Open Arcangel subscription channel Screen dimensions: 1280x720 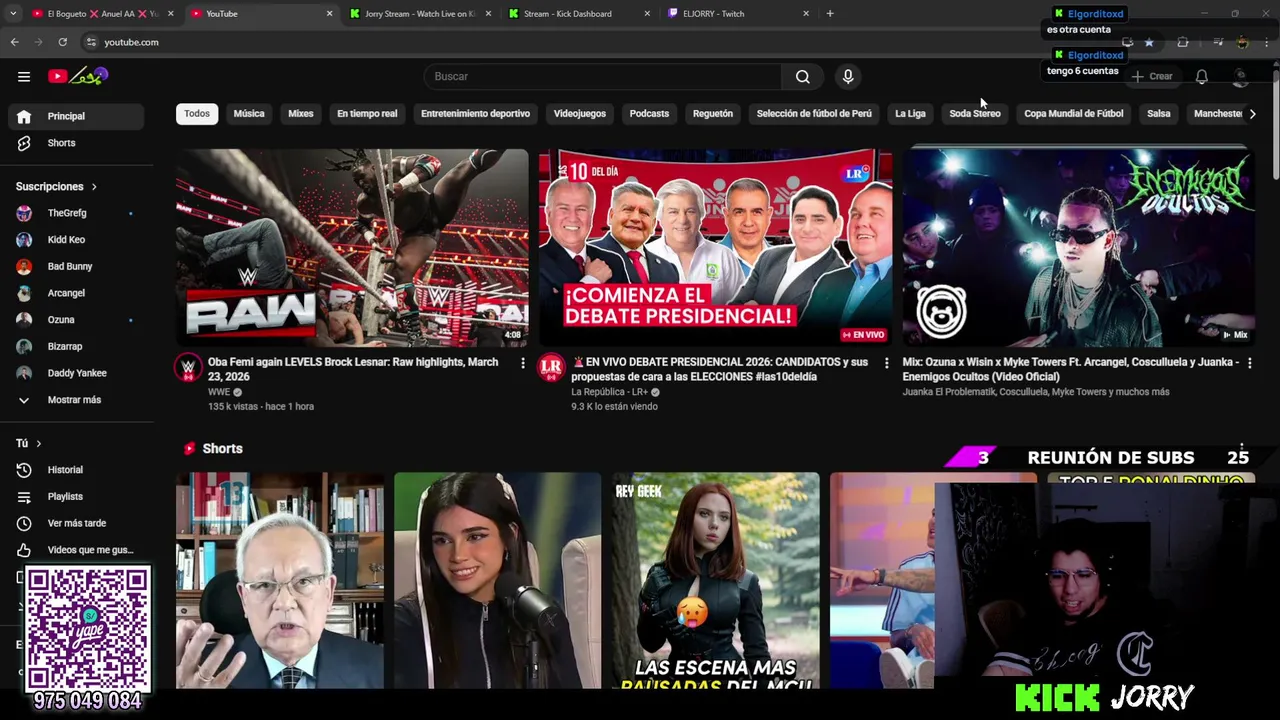coord(76,293)
